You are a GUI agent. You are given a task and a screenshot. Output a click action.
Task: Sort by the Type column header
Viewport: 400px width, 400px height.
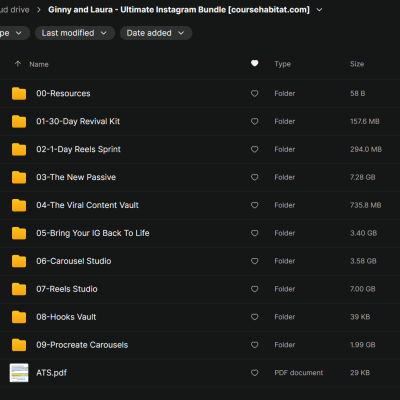coord(283,64)
